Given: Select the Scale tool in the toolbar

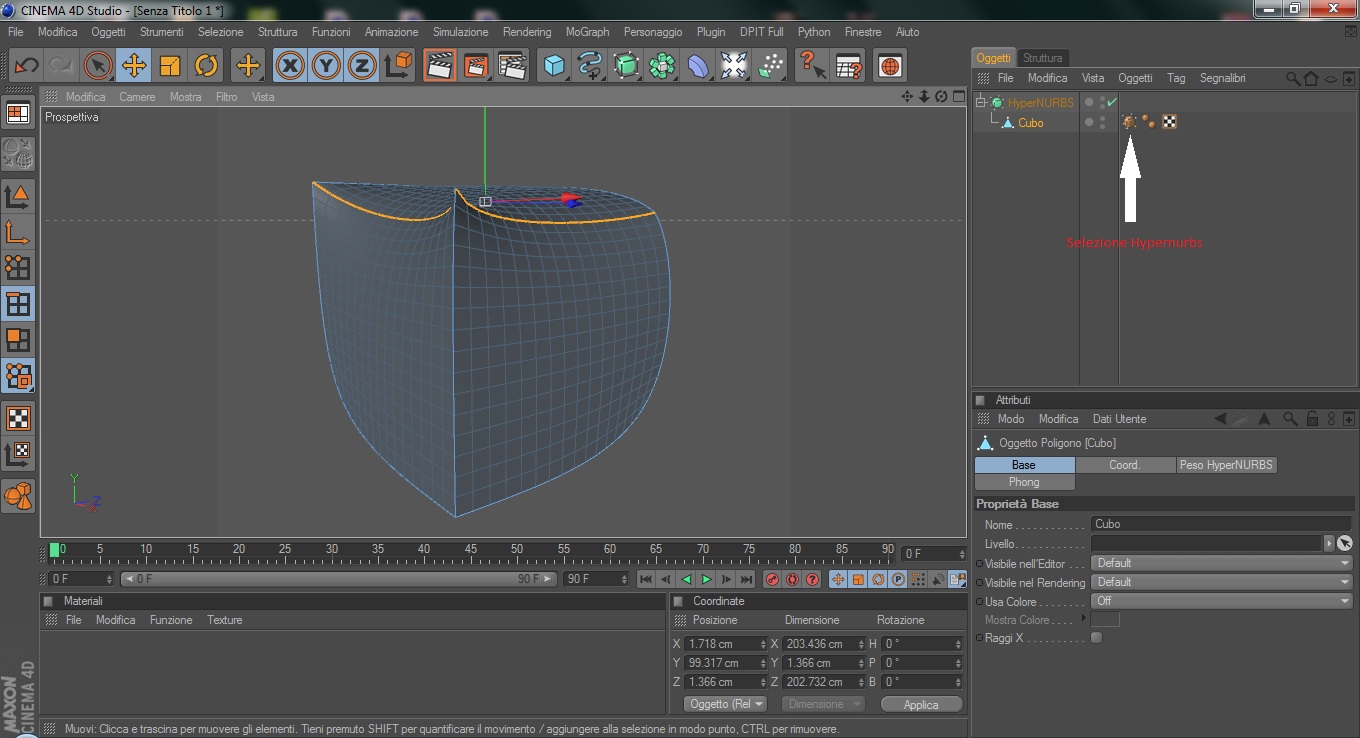Looking at the screenshot, I should click(170, 66).
